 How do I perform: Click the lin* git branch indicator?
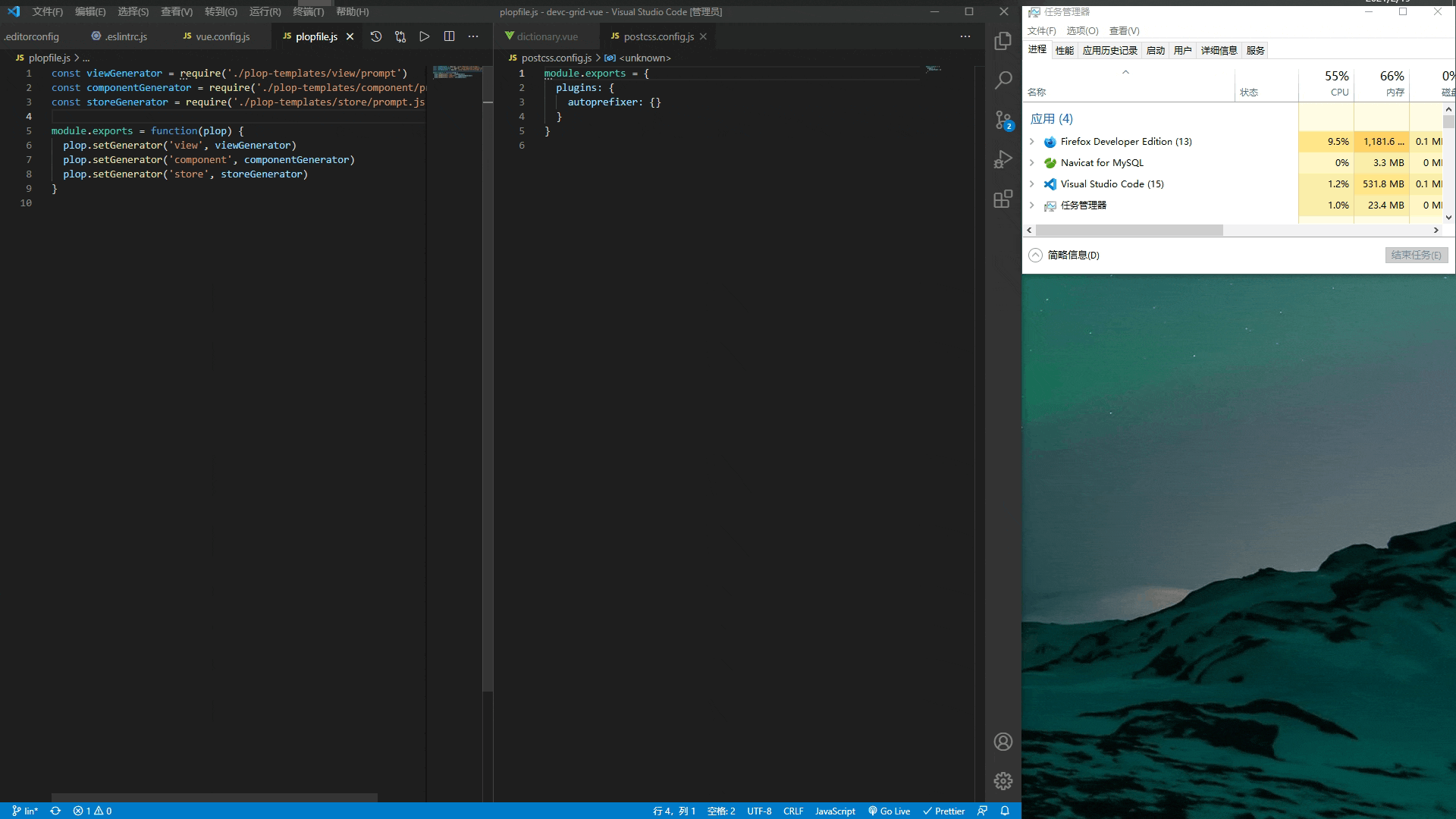pos(25,811)
